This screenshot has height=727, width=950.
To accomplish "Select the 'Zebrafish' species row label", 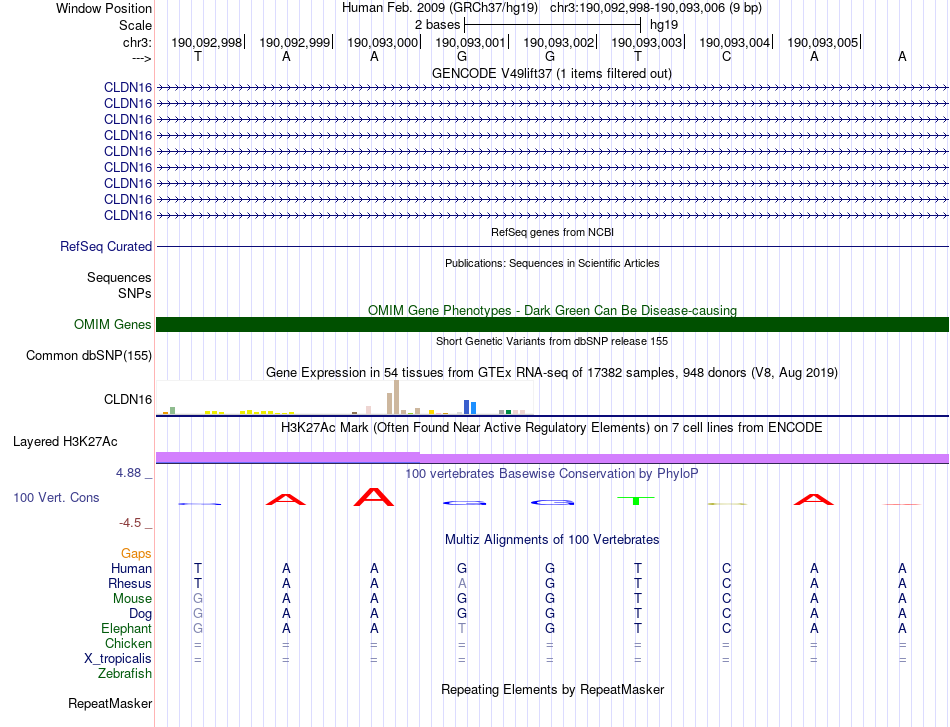I will coord(125,673).
